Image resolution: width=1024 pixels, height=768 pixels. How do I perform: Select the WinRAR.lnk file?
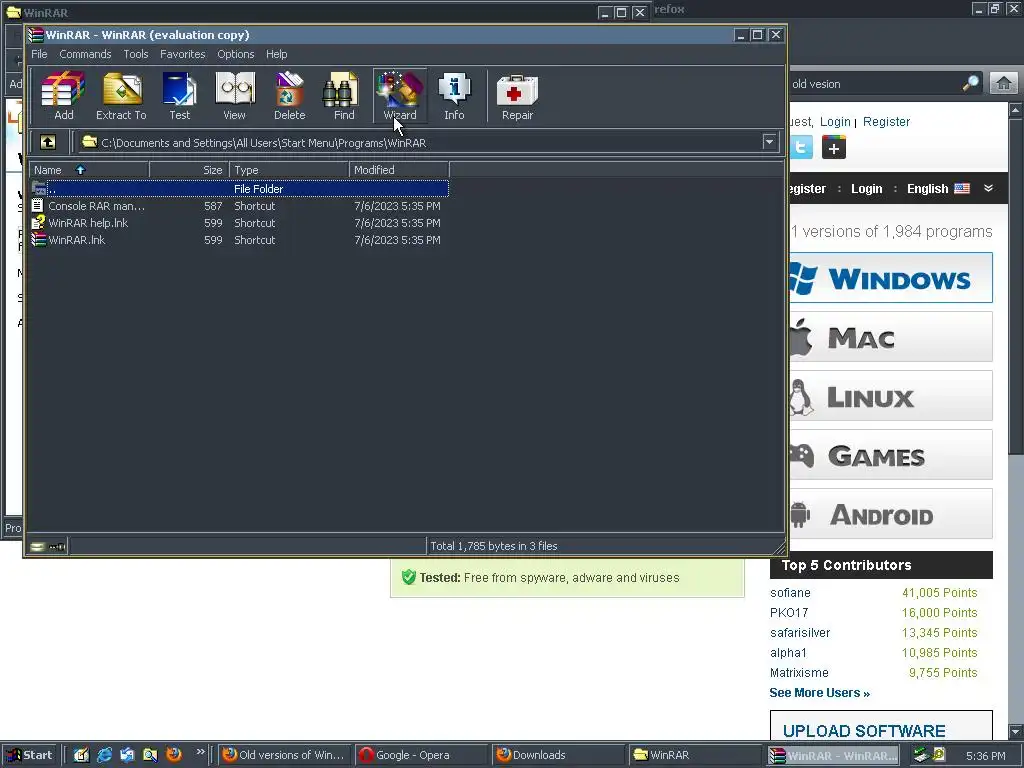coord(239,240)
